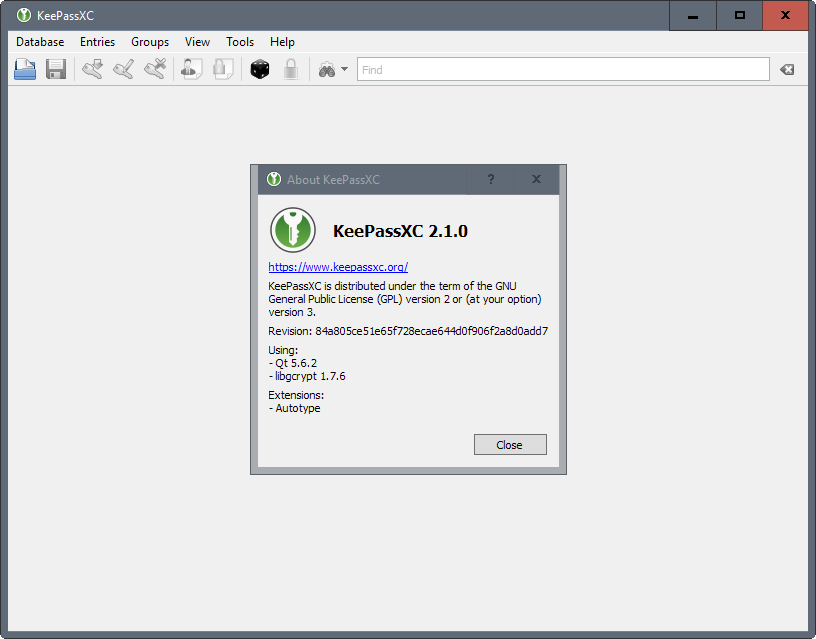The image size is (816, 639).
Task: Open the keepassxc.org website link
Action: pos(338,267)
